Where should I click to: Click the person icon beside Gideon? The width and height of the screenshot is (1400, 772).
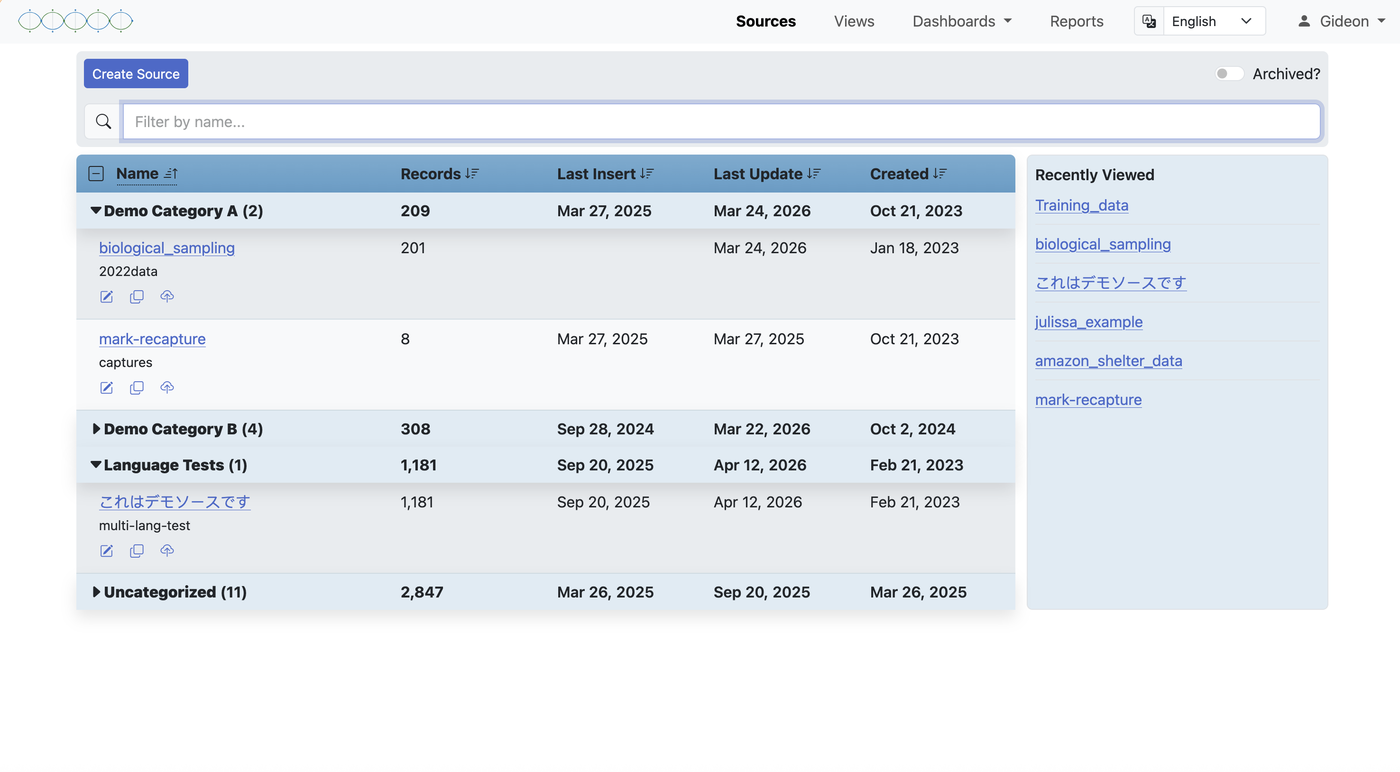click(1303, 20)
